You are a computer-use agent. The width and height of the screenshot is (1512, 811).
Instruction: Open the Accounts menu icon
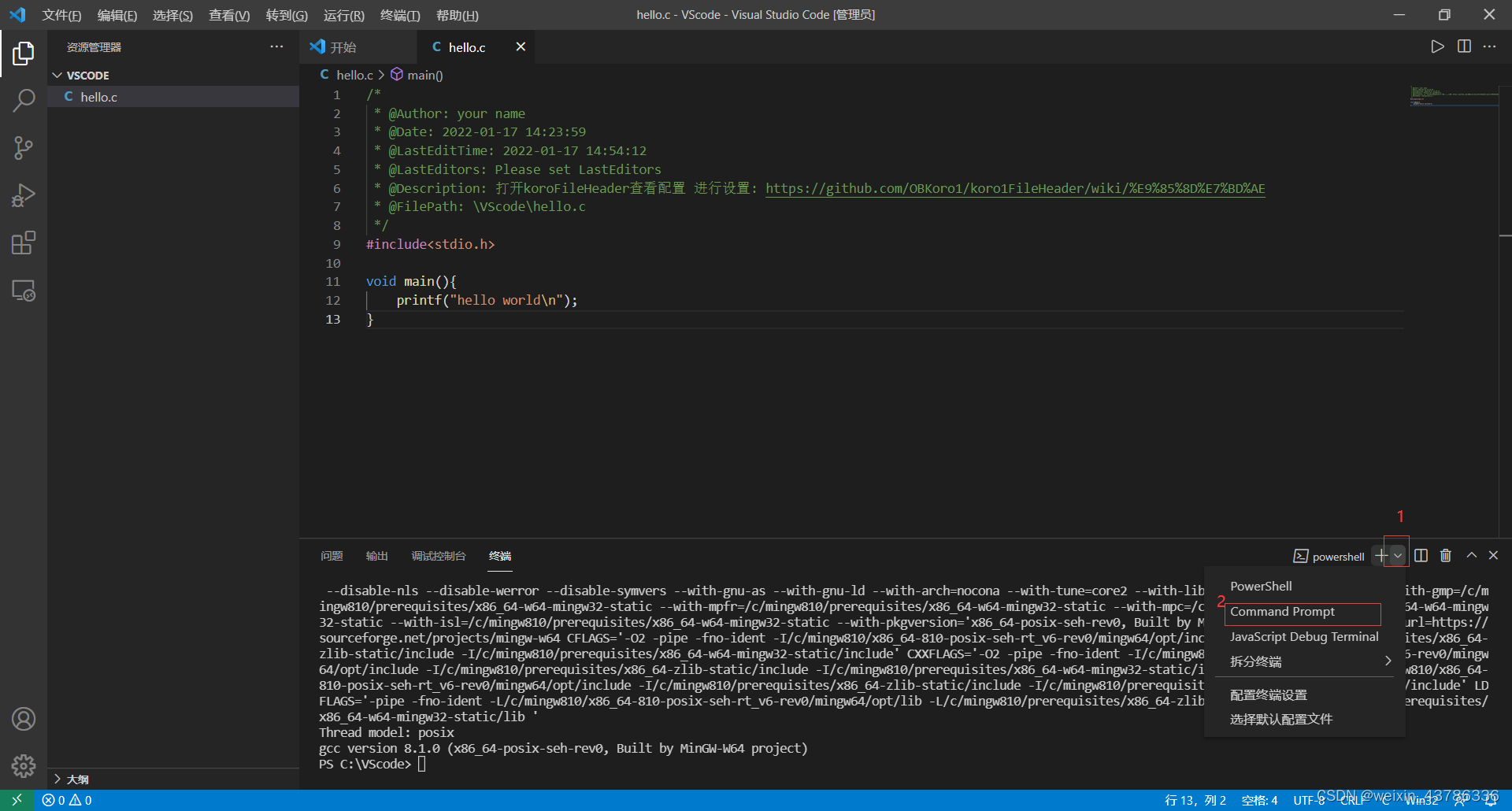[x=24, y=719]
